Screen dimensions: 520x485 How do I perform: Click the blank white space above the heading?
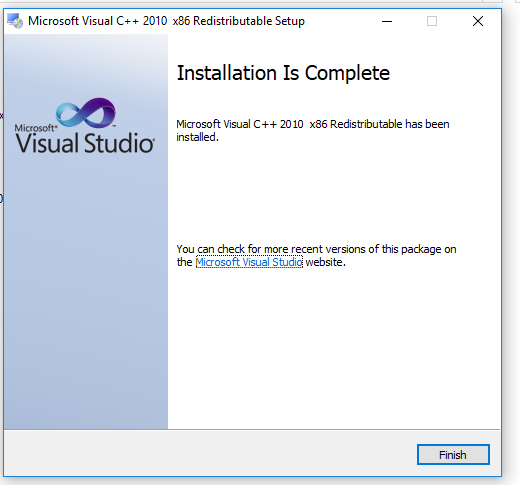coord(333,48)
